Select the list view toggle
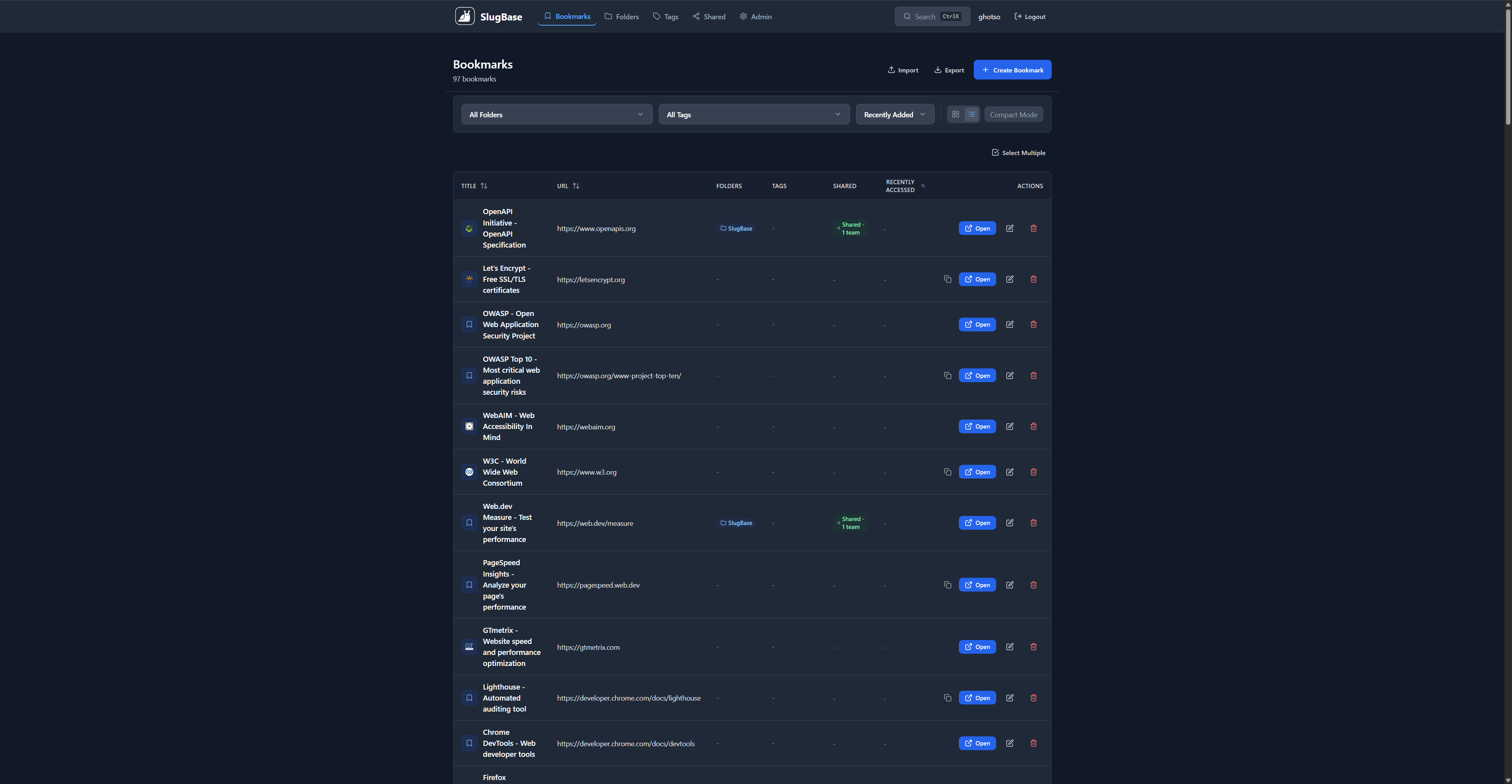1512x784 pixels. 971,114
